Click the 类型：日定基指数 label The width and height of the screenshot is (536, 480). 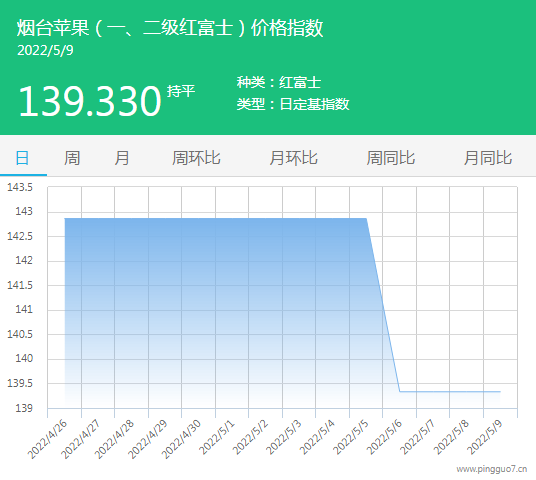(293, 104)
